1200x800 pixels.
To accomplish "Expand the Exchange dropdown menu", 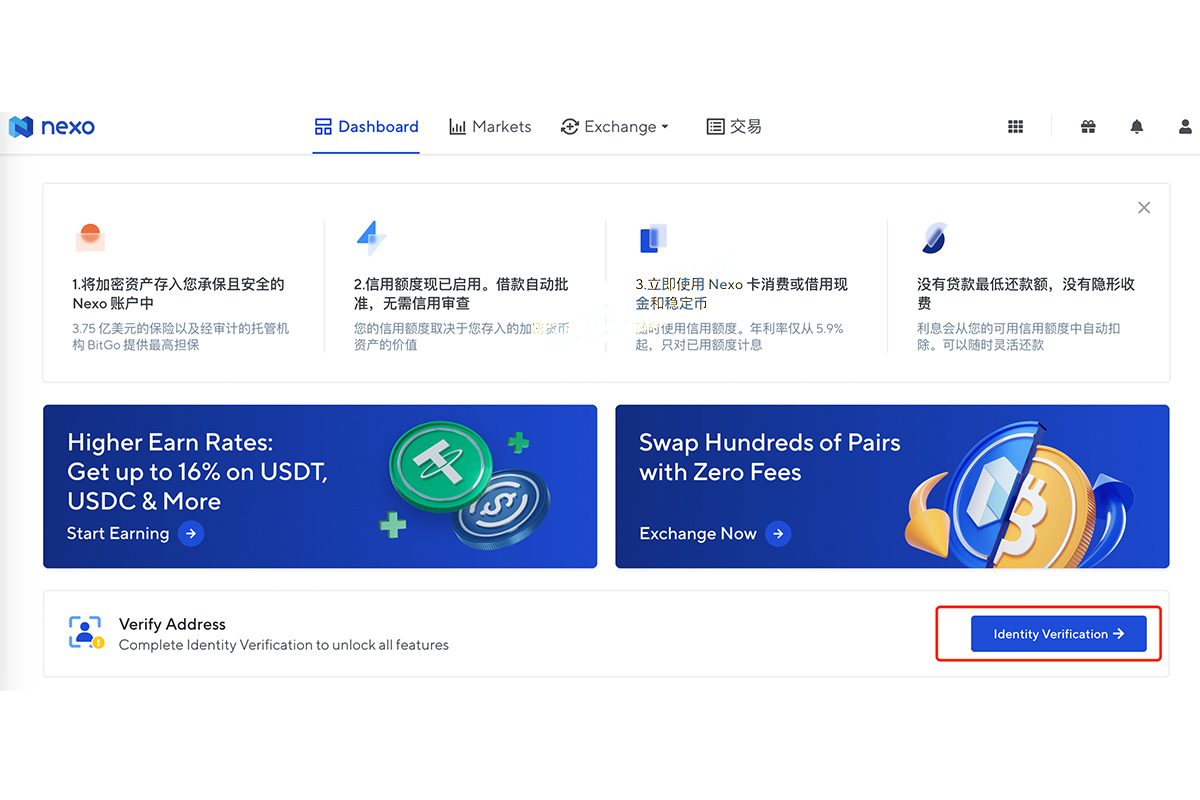I will (615, 127).
